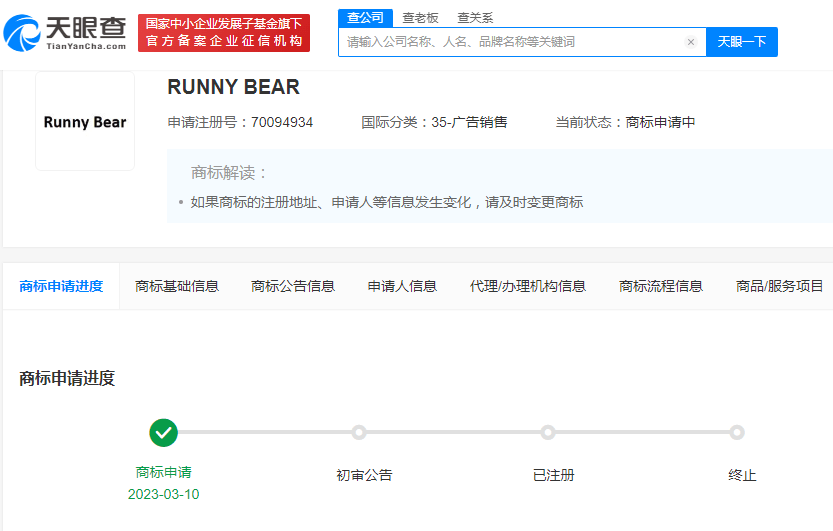Open the 商标基础信息 tab
Image resolution: width=833 pixels, height=531 pixels.
tap(177, 286)
